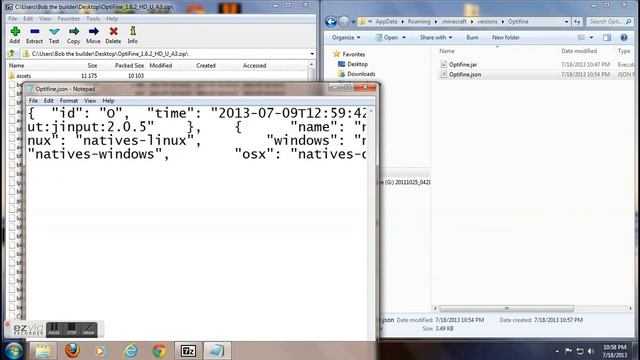Open File menu in 7-Zip window
This screenshot has width=640, height=360.
13,19
